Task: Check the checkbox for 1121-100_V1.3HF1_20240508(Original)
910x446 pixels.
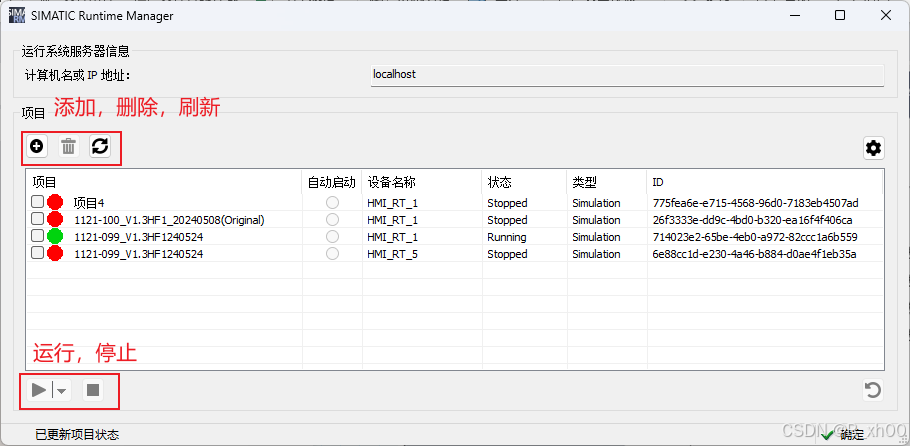Action: click(x=37, y=219)
